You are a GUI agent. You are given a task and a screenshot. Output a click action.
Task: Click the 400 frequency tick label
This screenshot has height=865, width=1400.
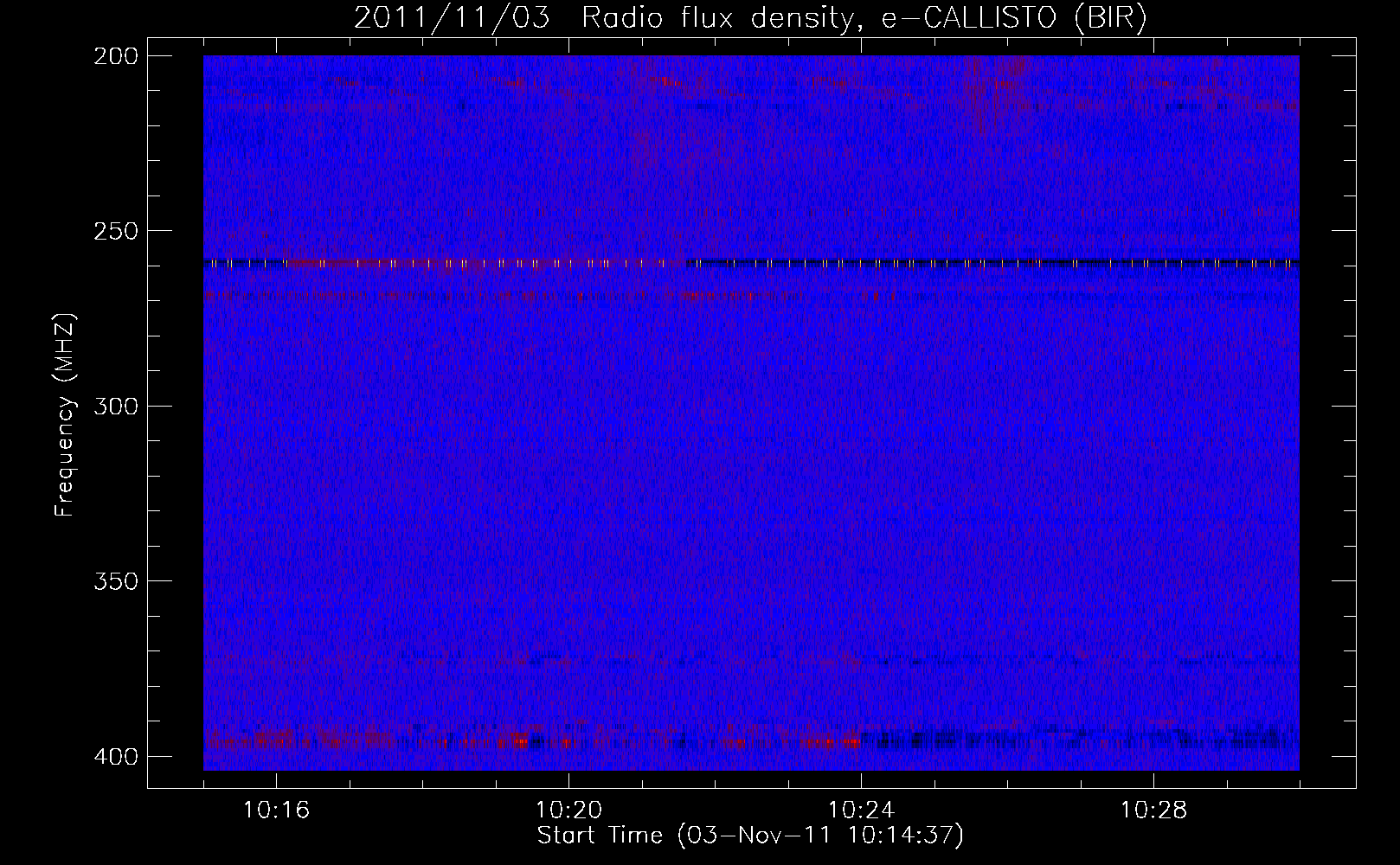(115, 756)
